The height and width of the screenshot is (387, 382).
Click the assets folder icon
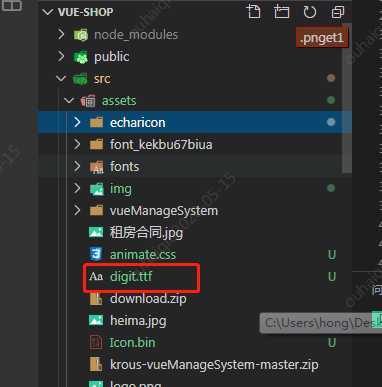pyautogui.click(x=88, y=101)
